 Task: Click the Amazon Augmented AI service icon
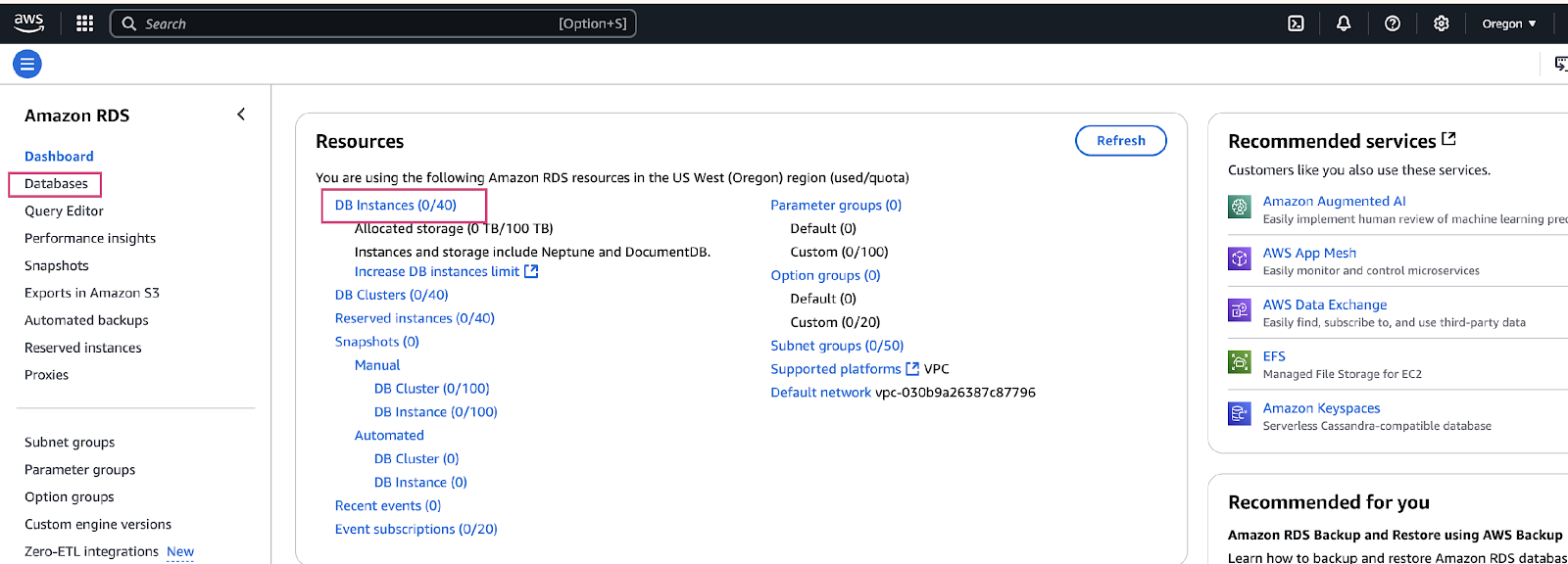[1240, 207]
